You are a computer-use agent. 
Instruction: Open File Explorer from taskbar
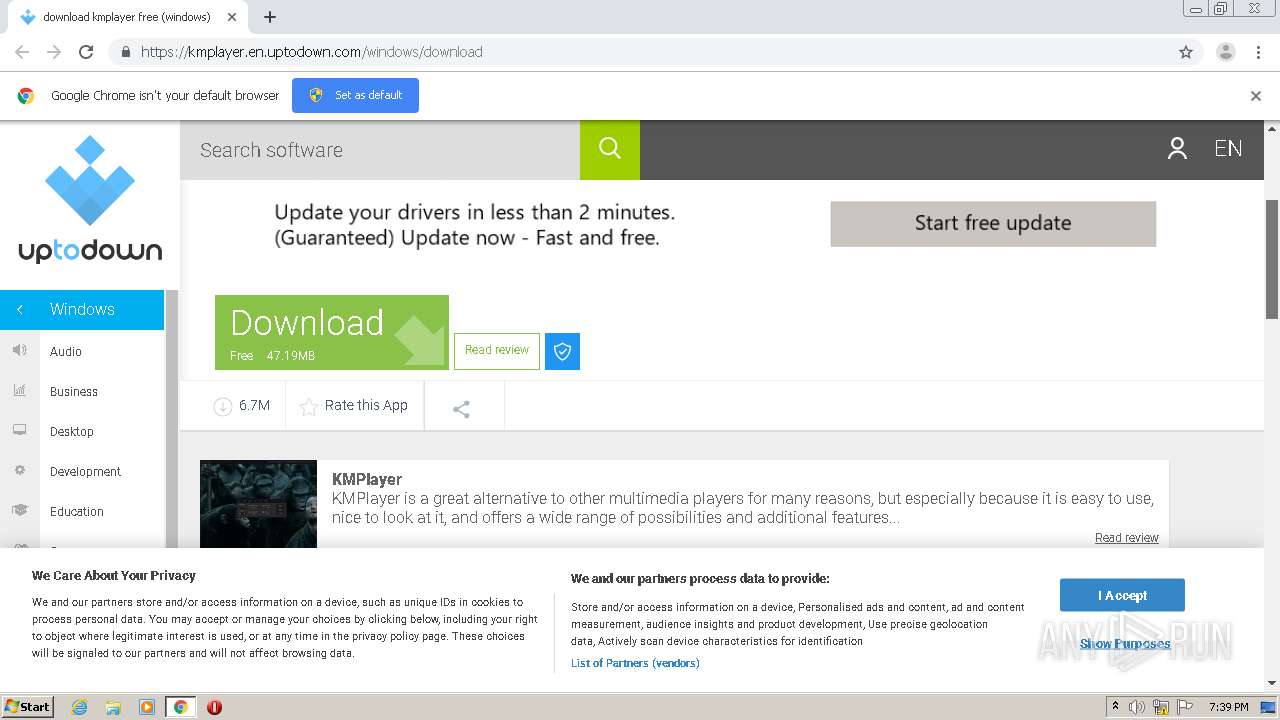(x=113, y=707)
